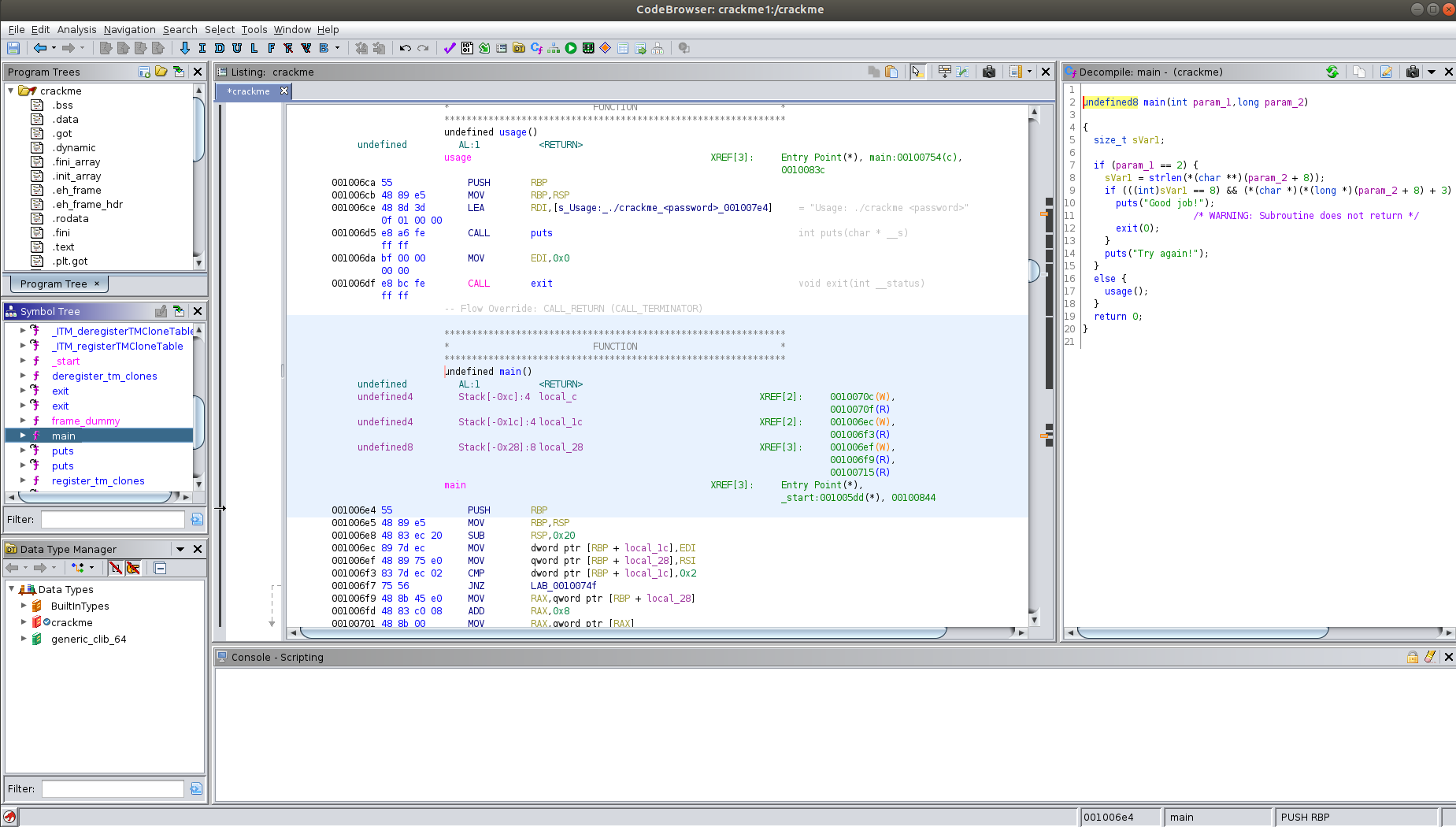
Task: Click the Save program icon
Action: coord(13,48)
